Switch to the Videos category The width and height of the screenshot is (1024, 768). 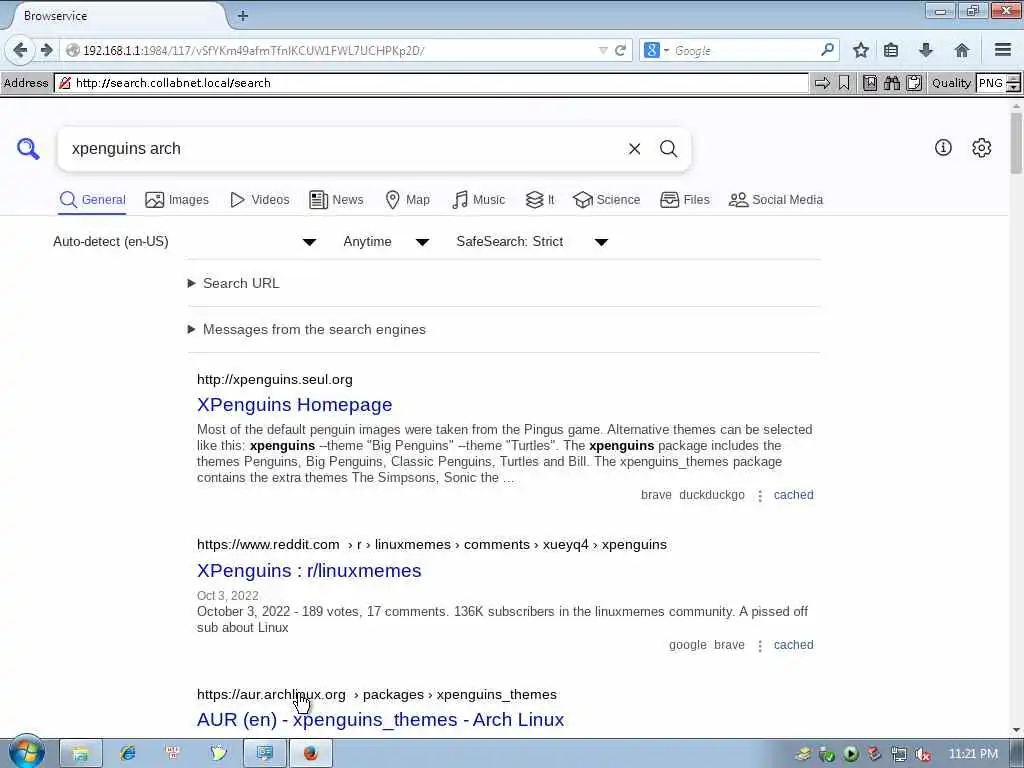[x=260, y=200]
